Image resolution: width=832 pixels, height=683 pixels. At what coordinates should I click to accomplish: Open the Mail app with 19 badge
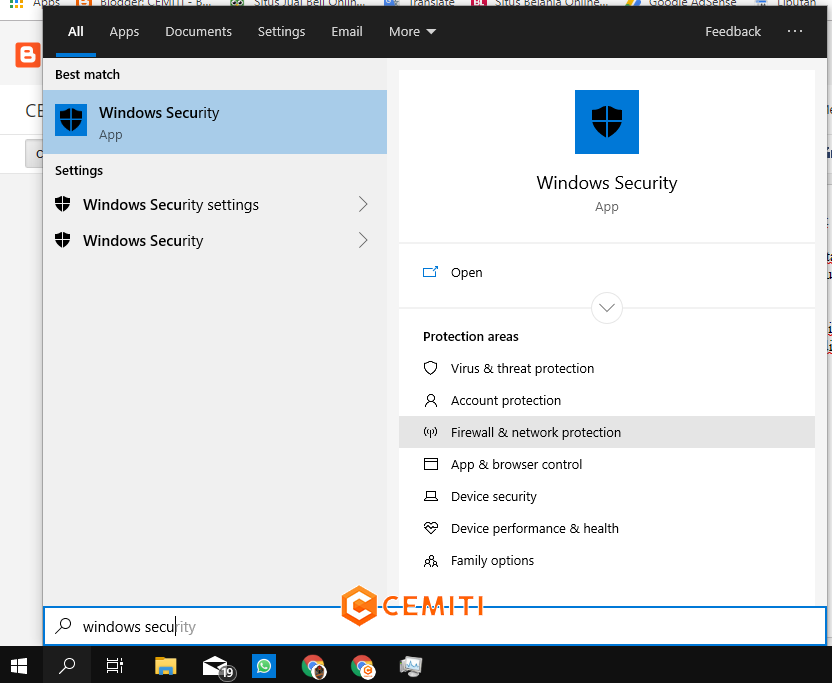(x=218, y=666)
